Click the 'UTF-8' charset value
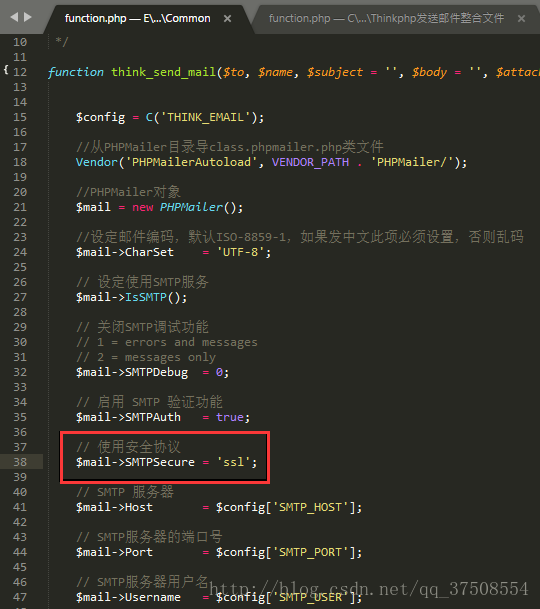 [x=240, y=252]
